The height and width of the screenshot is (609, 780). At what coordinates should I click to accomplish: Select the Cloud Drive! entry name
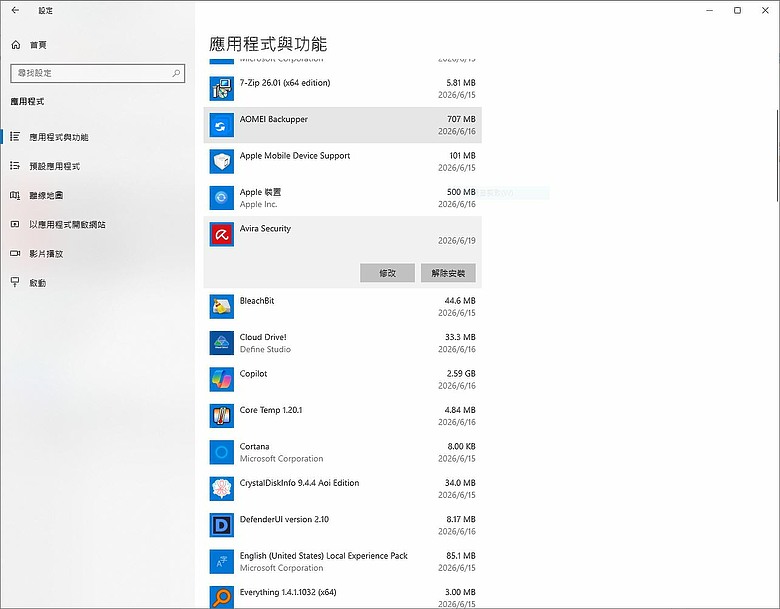(x=263, y=337)
